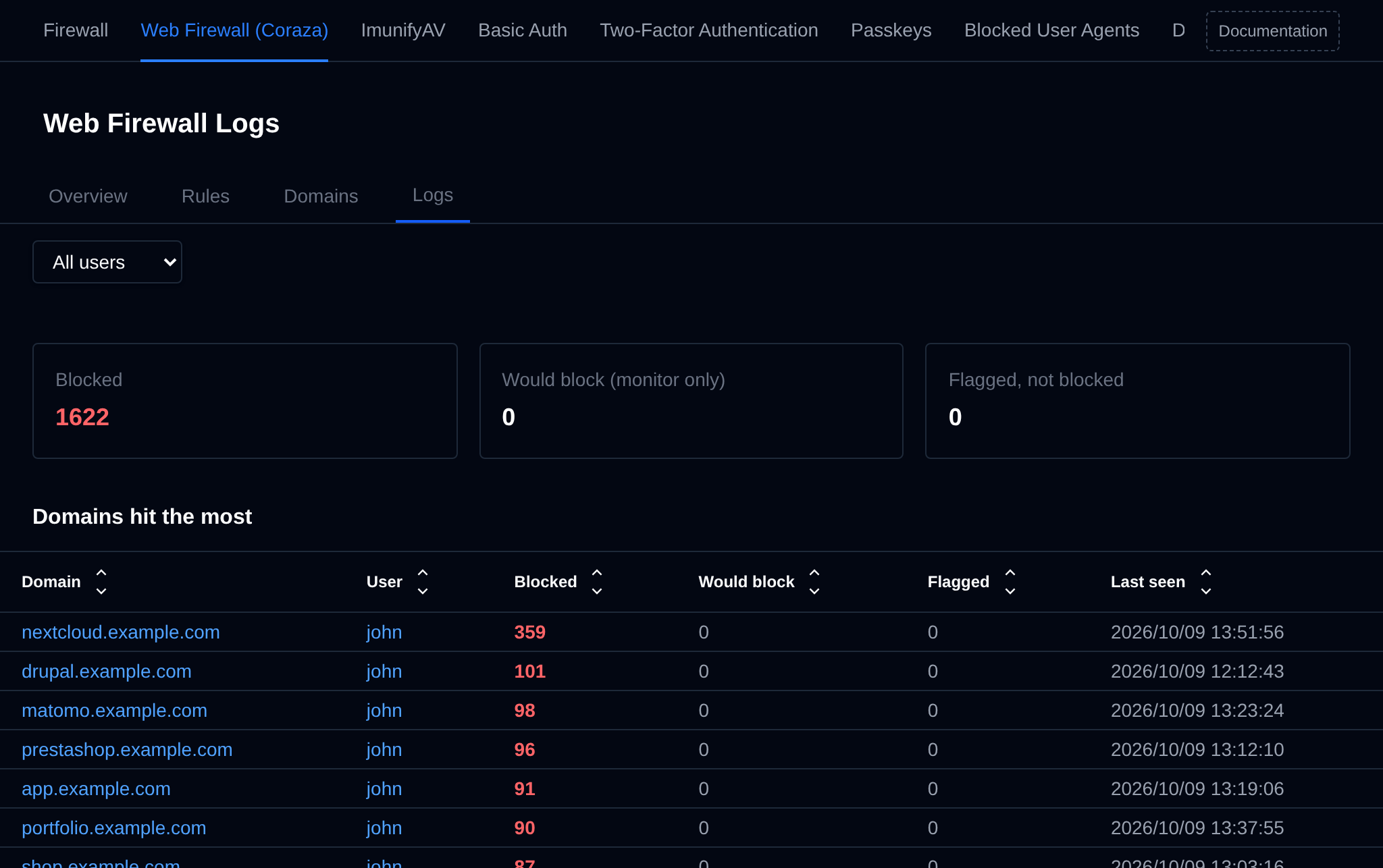Select the Logs sub-tab
The width and height of the screenshot is (1383, 868).
click(433, 195)
